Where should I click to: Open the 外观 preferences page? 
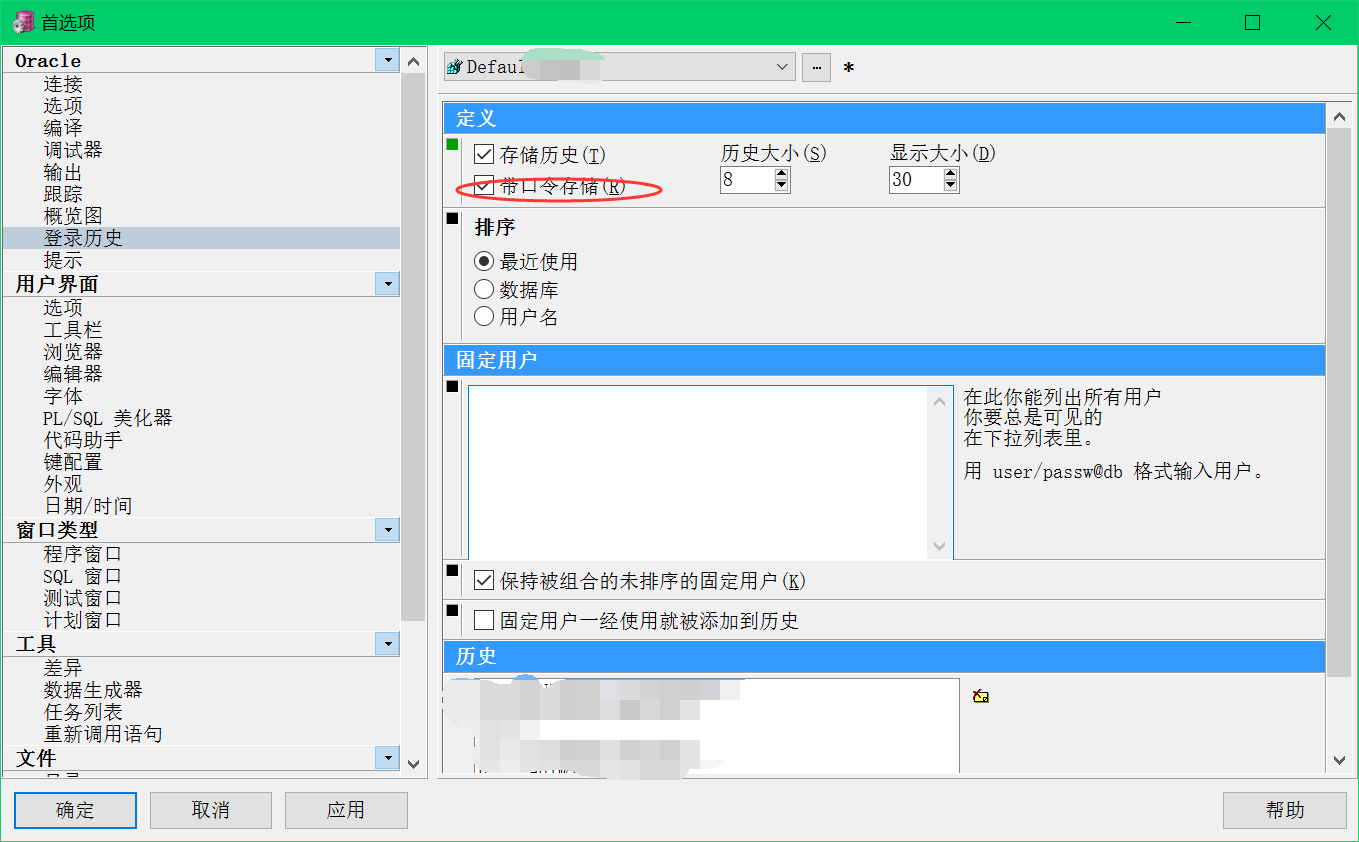tap(63, 484)
